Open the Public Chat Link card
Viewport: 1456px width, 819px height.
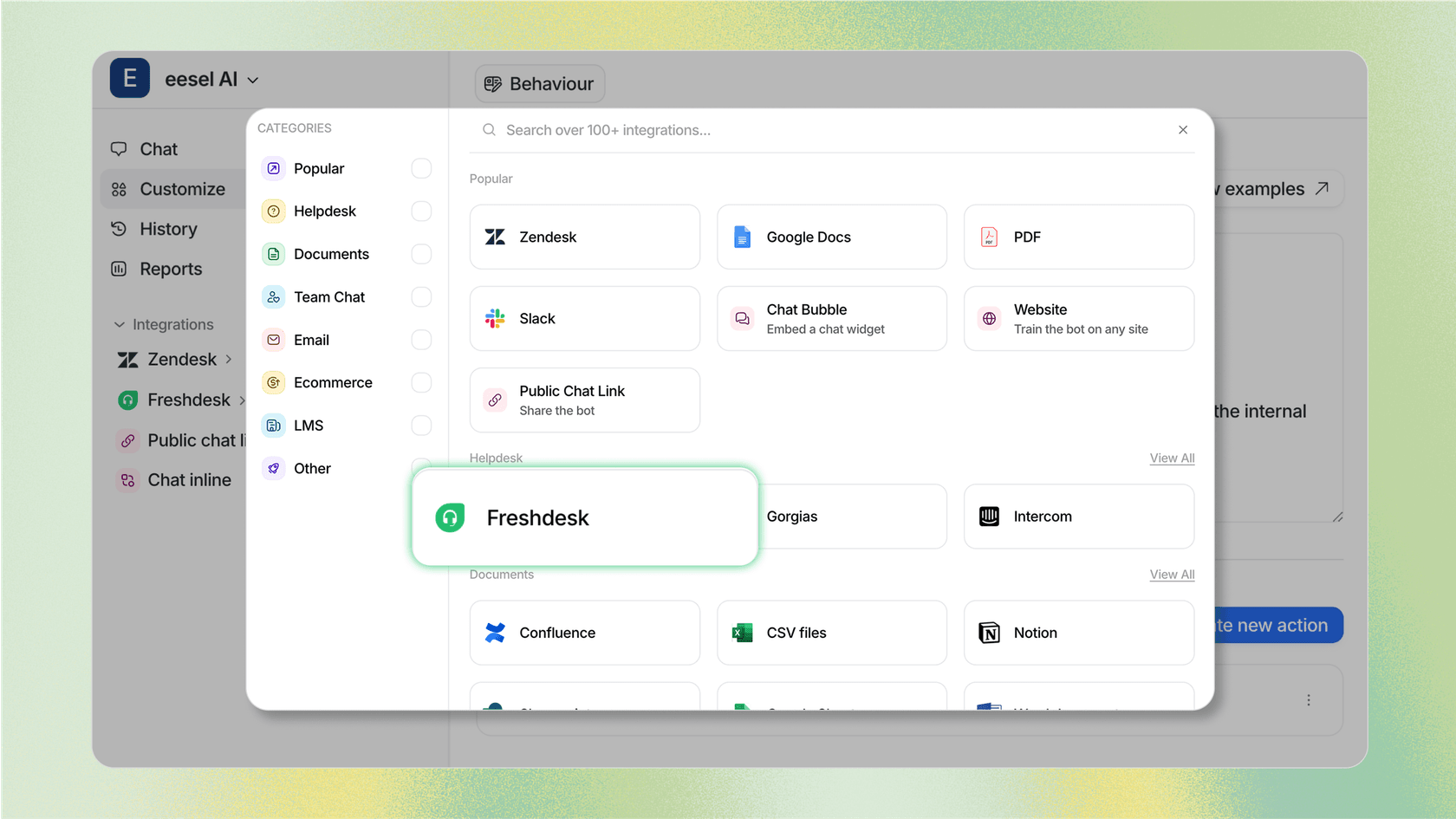[585, 400]
